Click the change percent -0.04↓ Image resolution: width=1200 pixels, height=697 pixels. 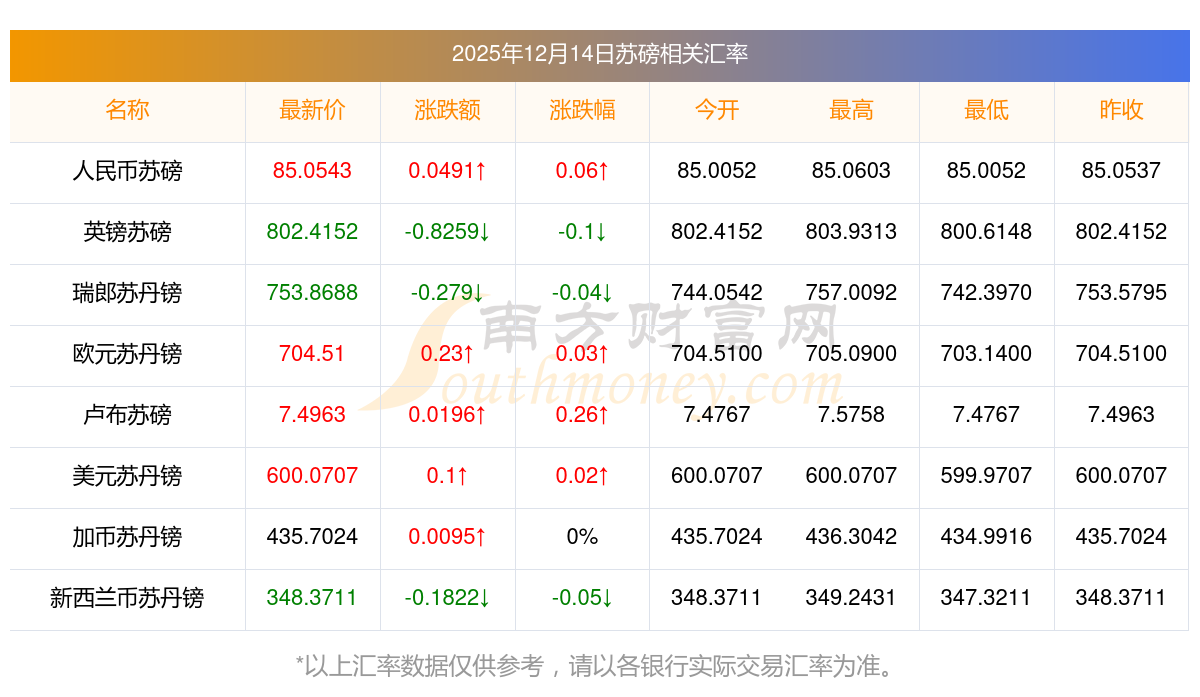(x=582, y=293)
